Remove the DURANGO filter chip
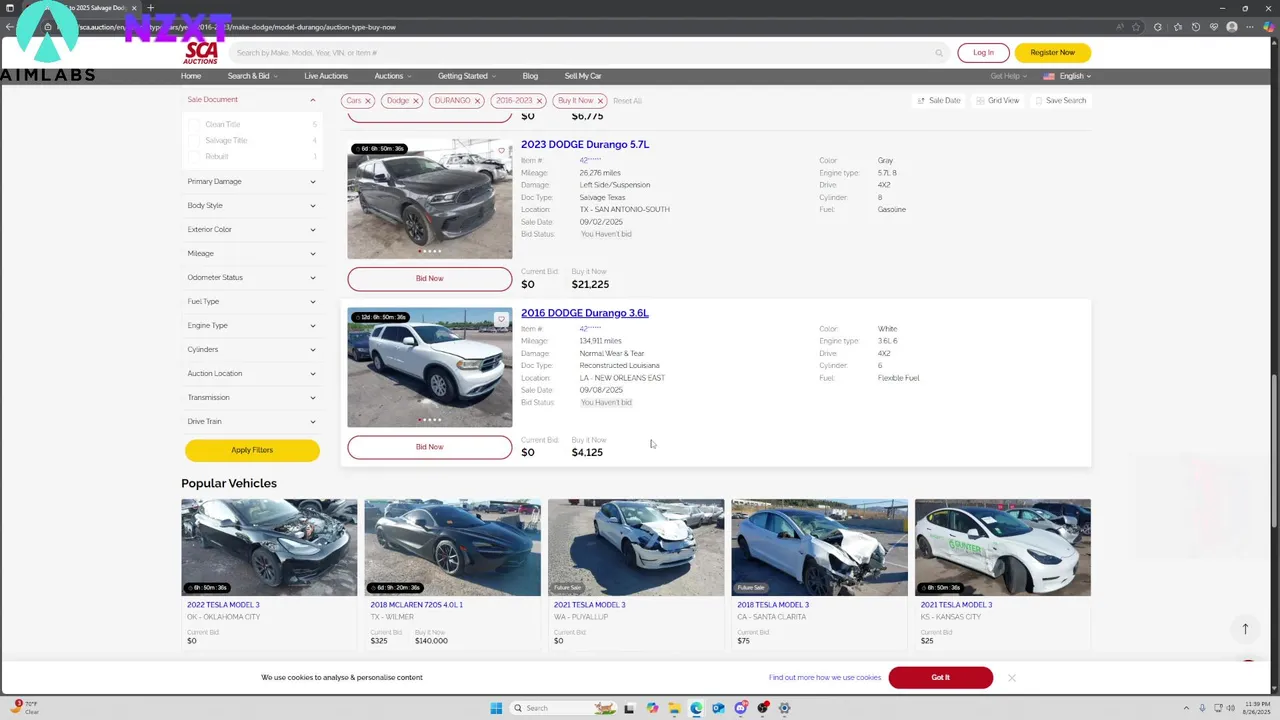 click(x=478, y=101)
